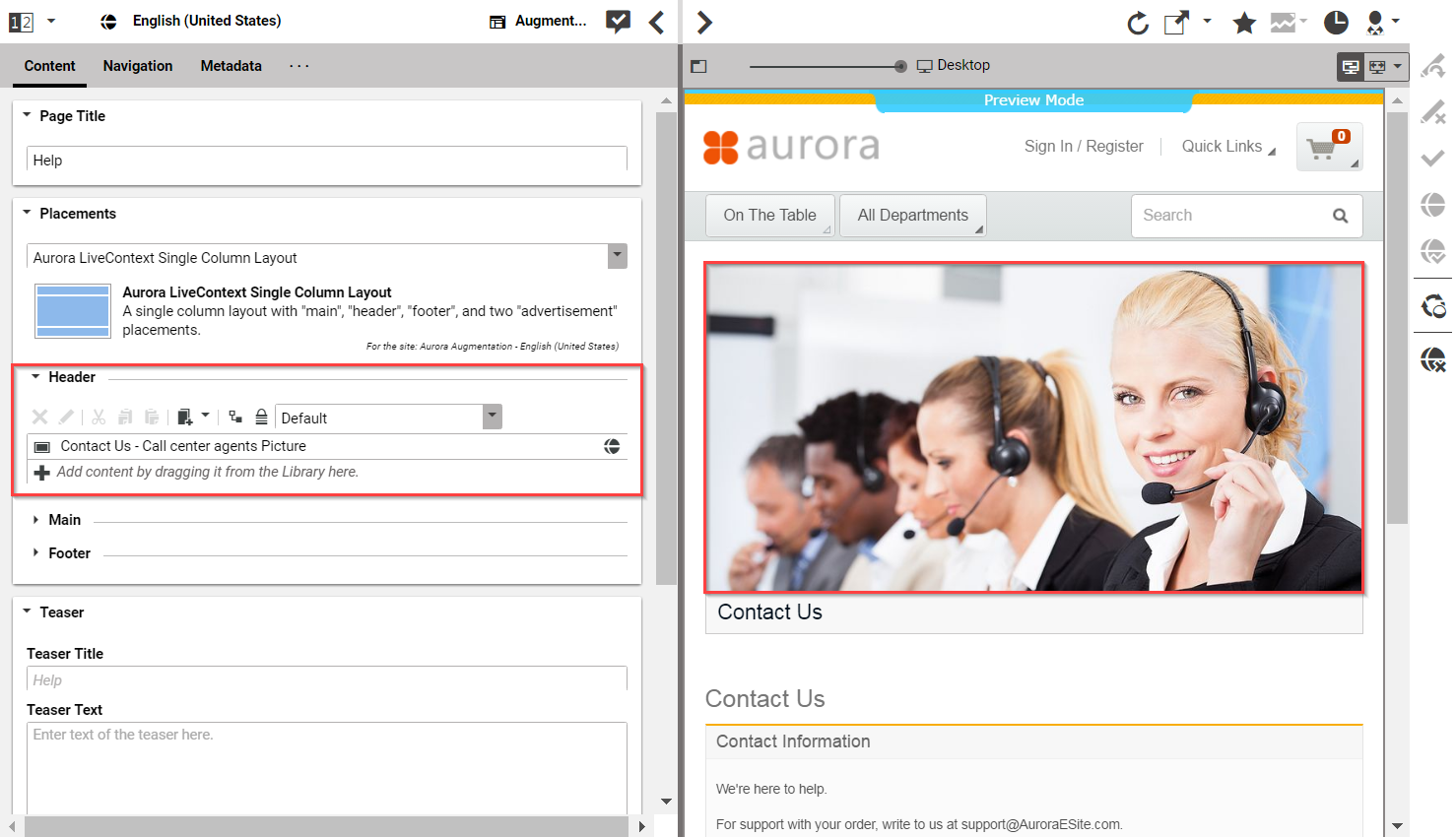Click the On The Table button

769,215
